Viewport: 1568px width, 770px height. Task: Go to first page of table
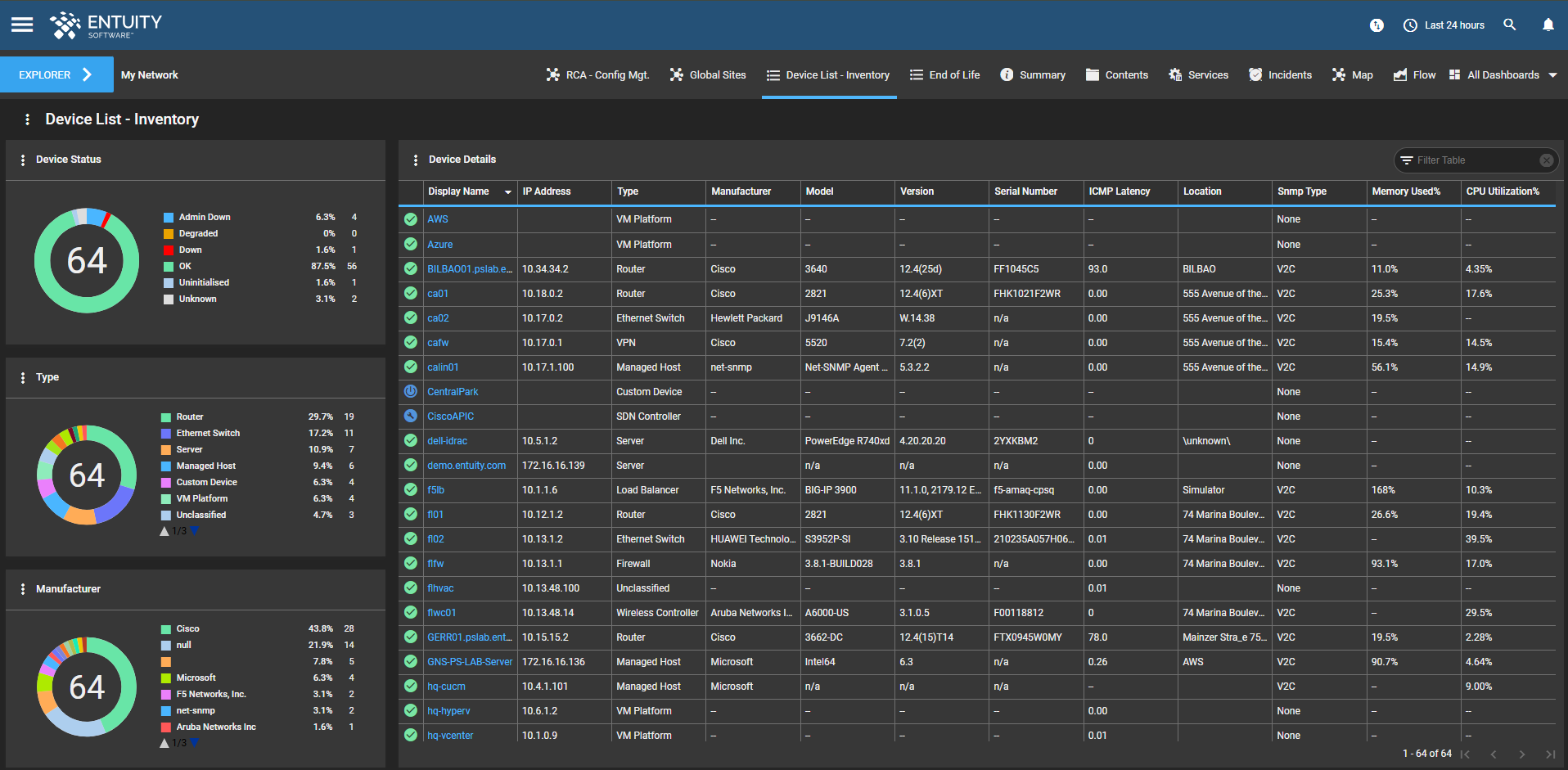coord(1465,754)
